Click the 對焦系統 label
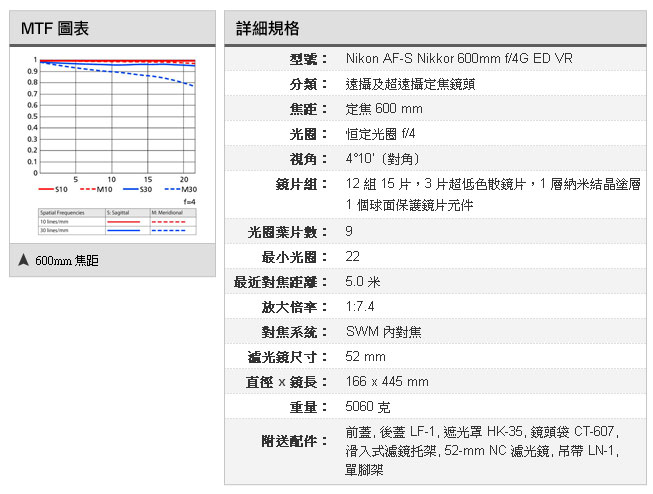Image resolution: width=653 pixels, height=494 pixels. [294, 332]
